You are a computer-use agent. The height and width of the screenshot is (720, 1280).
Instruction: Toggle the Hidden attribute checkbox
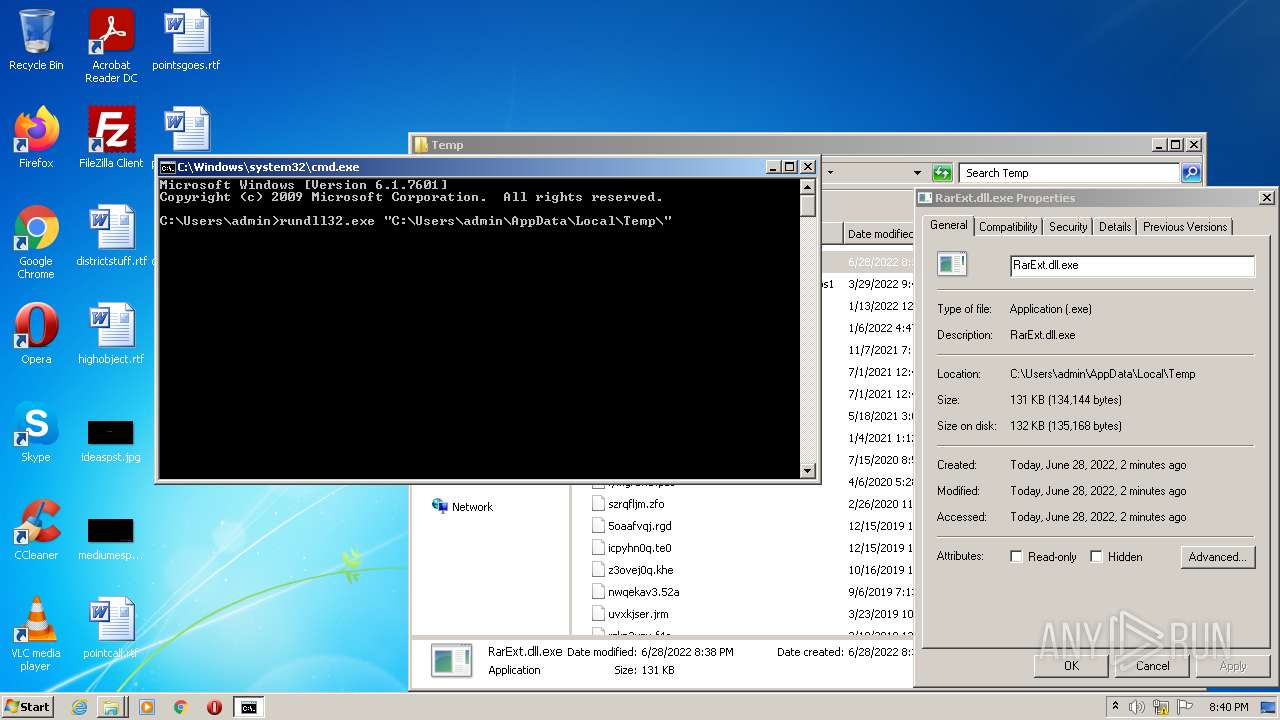pos(1096,557)
